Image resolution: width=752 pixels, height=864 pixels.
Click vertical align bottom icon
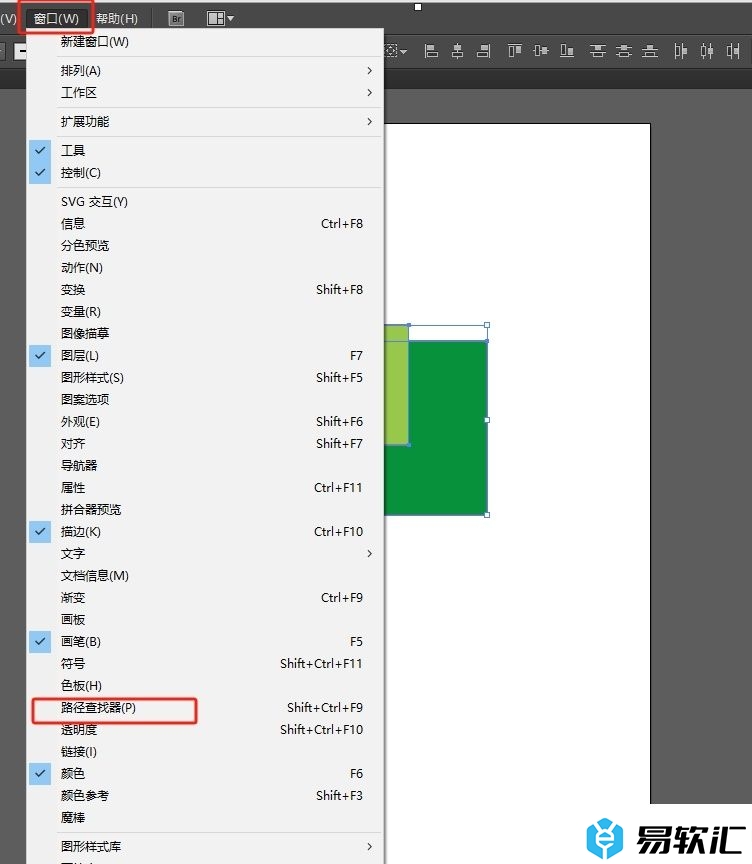click(x=567, y=51)
